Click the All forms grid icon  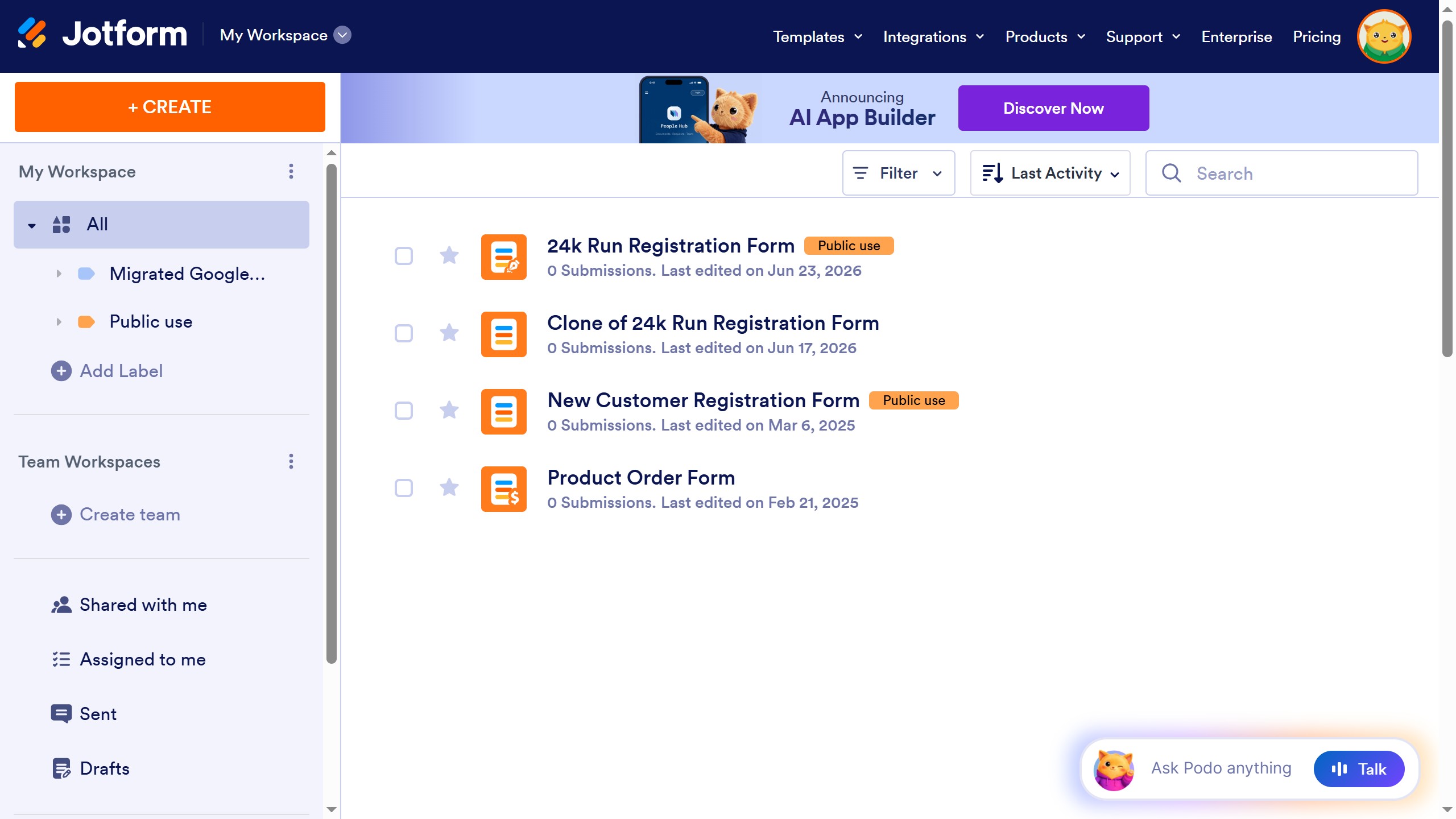point(61,224)
